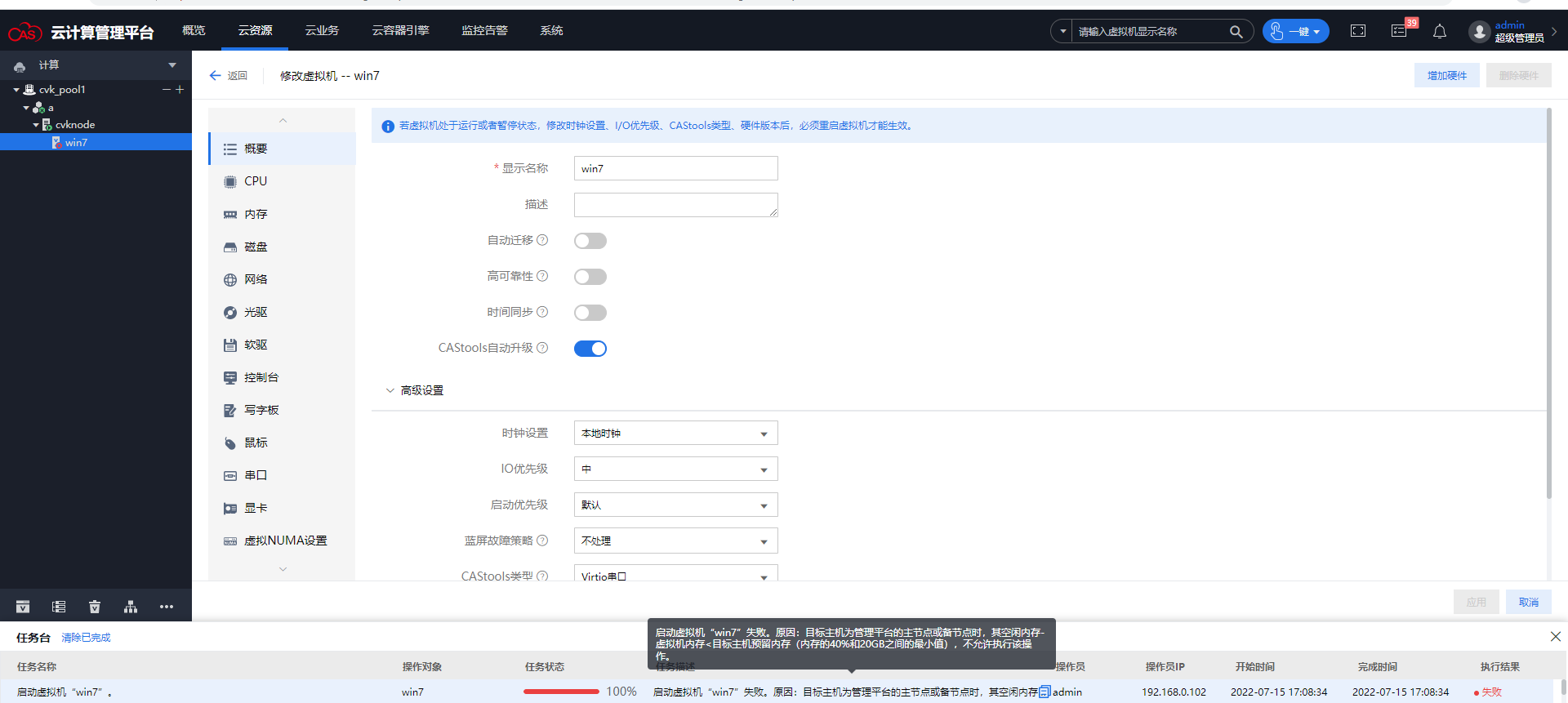1568x703 pixels.
Task: Open the 鼠标 mouse section
Action: tap(283, 443)
